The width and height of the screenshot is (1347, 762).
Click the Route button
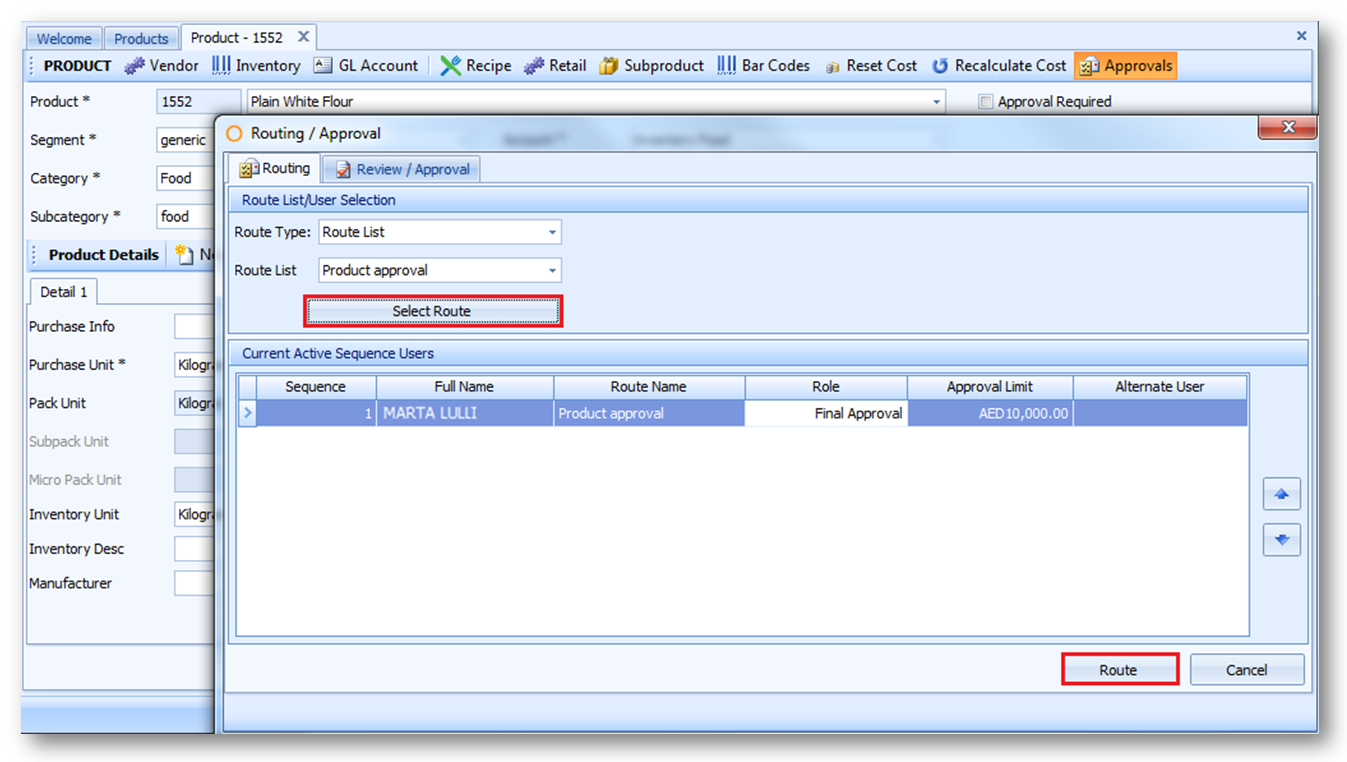(x=1119, y=670)
